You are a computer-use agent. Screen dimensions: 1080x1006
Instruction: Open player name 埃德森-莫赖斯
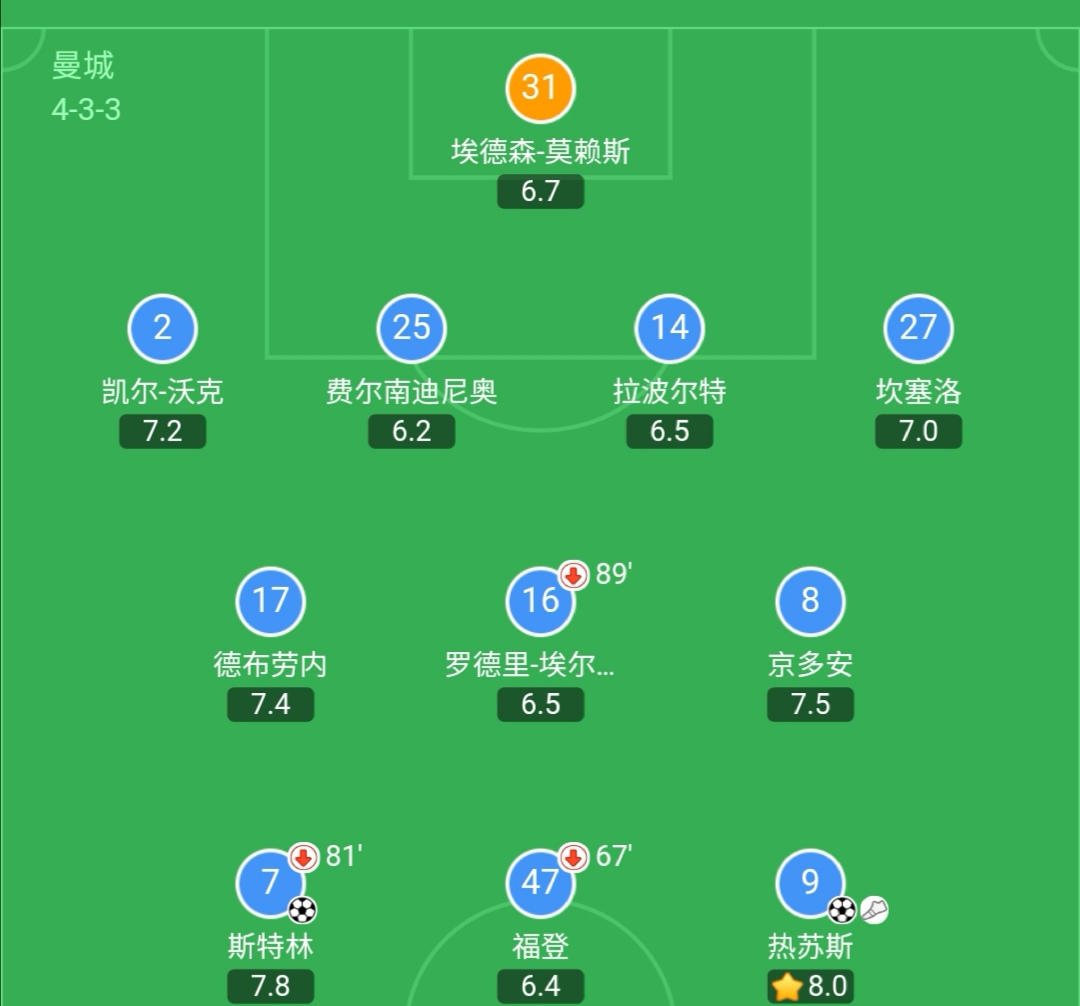[x=540, y=151]
